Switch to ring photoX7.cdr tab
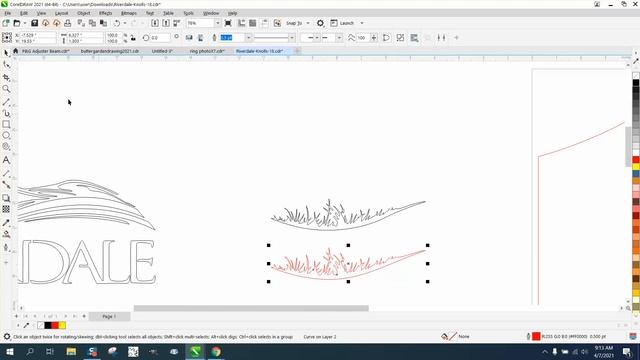 [207, 51]
